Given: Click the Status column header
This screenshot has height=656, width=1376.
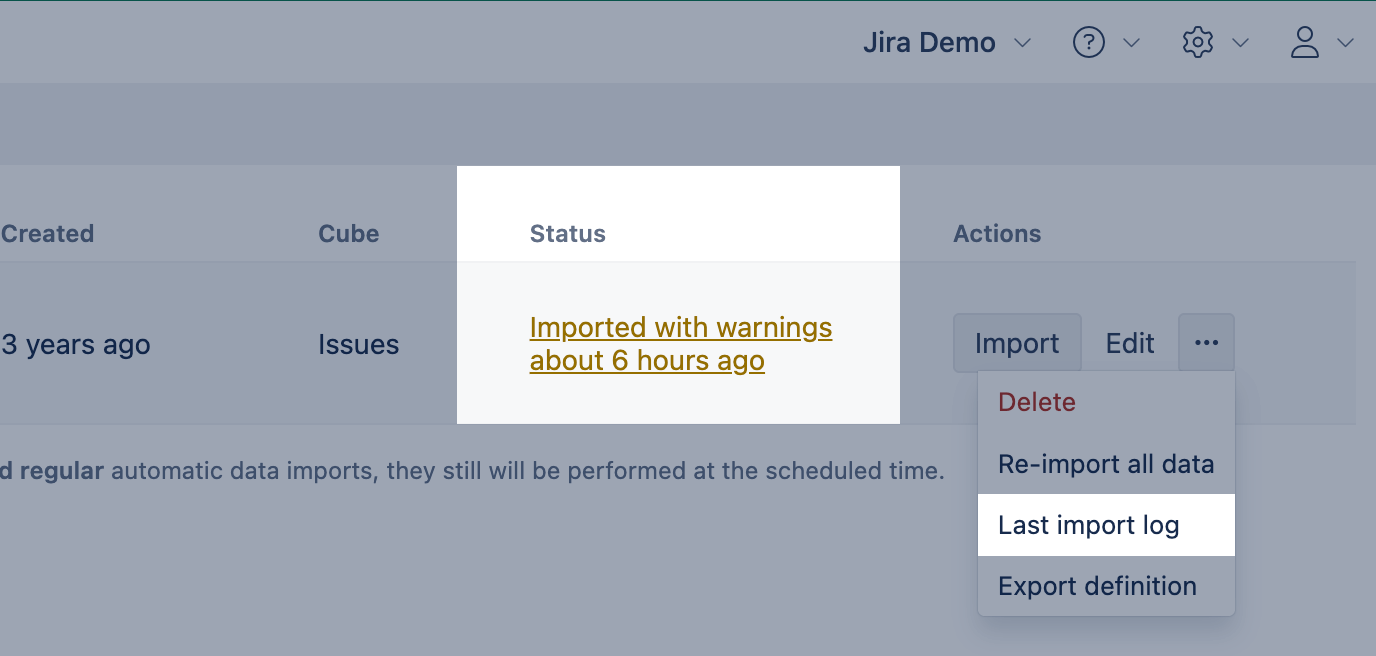Looking at the screenshot, I should coord(567,234).
